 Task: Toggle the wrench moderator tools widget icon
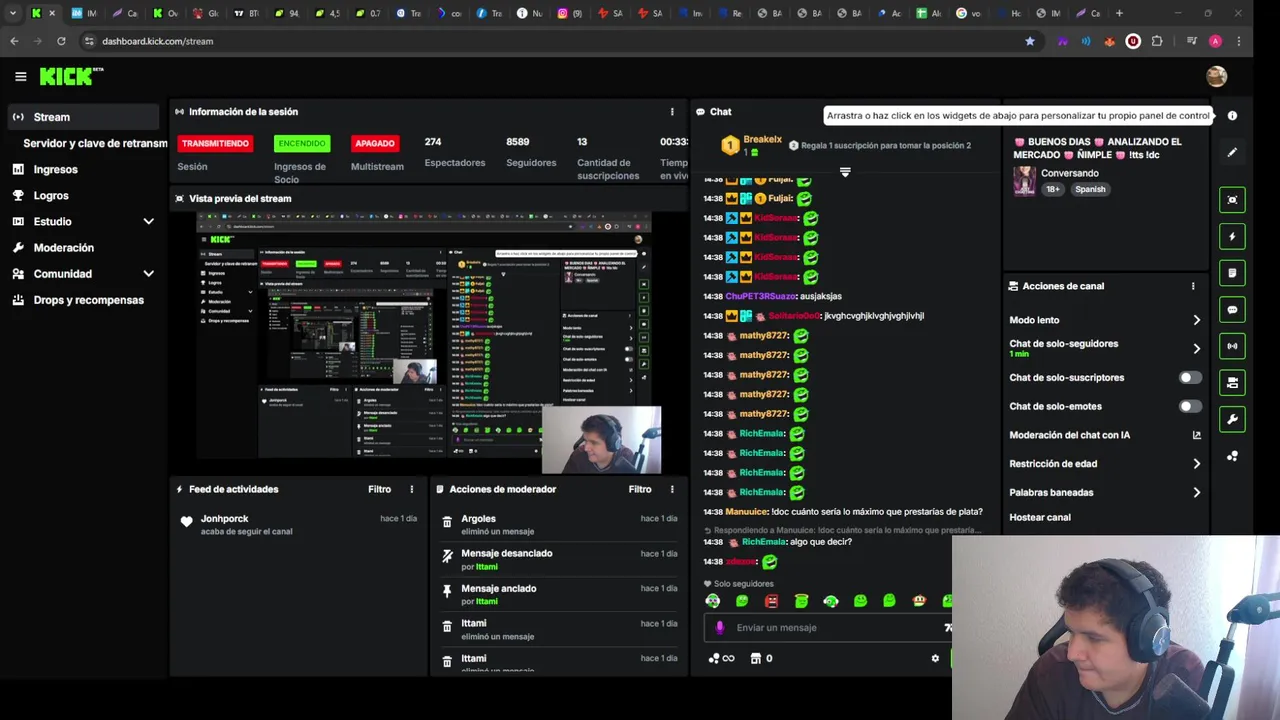tap(1232, 419)
